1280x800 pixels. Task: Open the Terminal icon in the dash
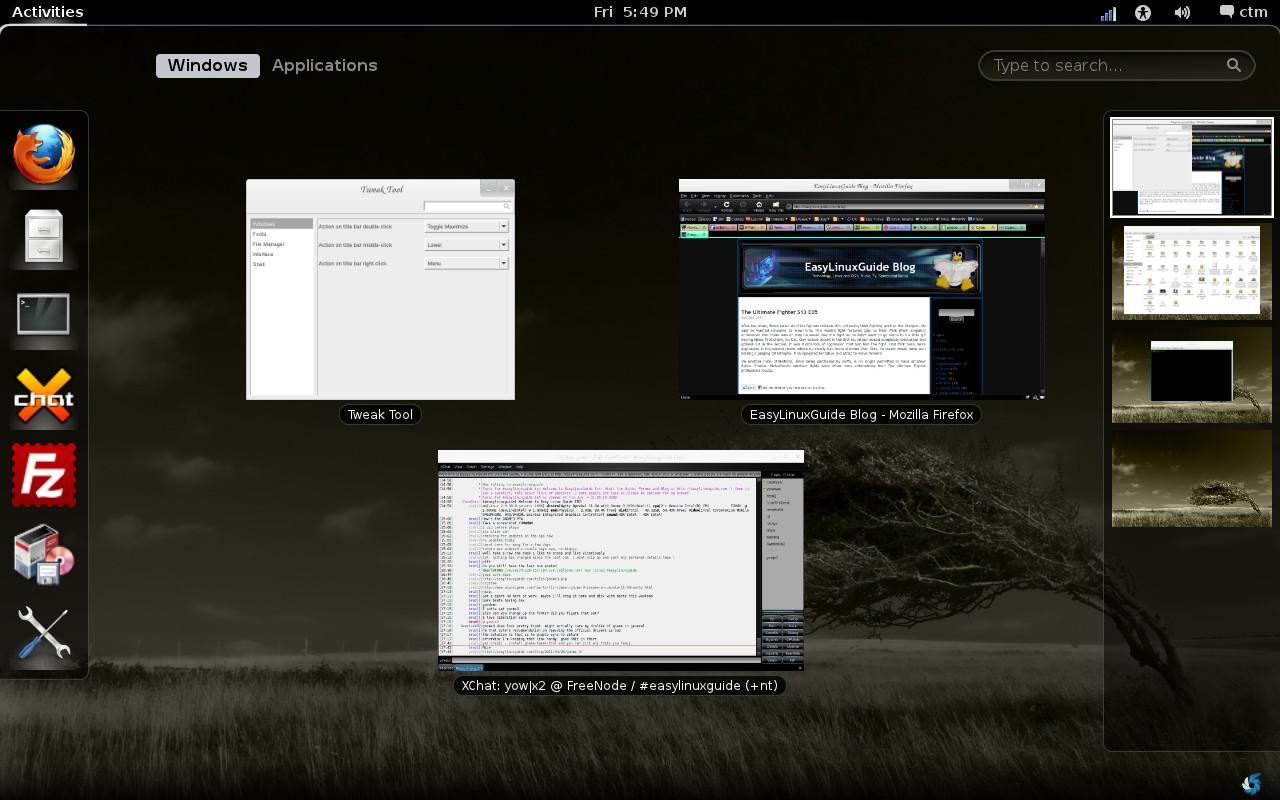[44, 315]
